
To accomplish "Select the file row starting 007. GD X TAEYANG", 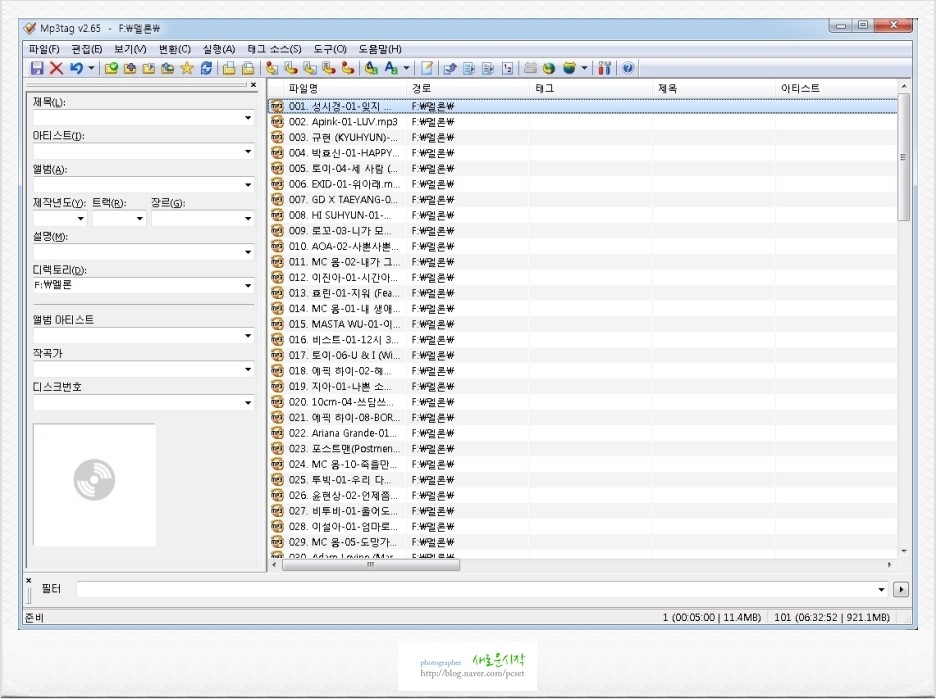I will (x=583, y=199).
